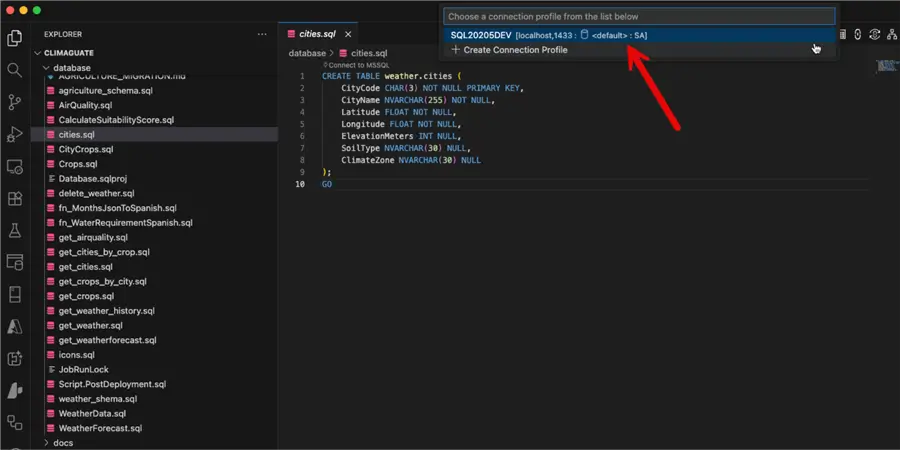The image size is (900, 450).
Task: Switch to the cities.sql tab
Action: coord(319,34)
